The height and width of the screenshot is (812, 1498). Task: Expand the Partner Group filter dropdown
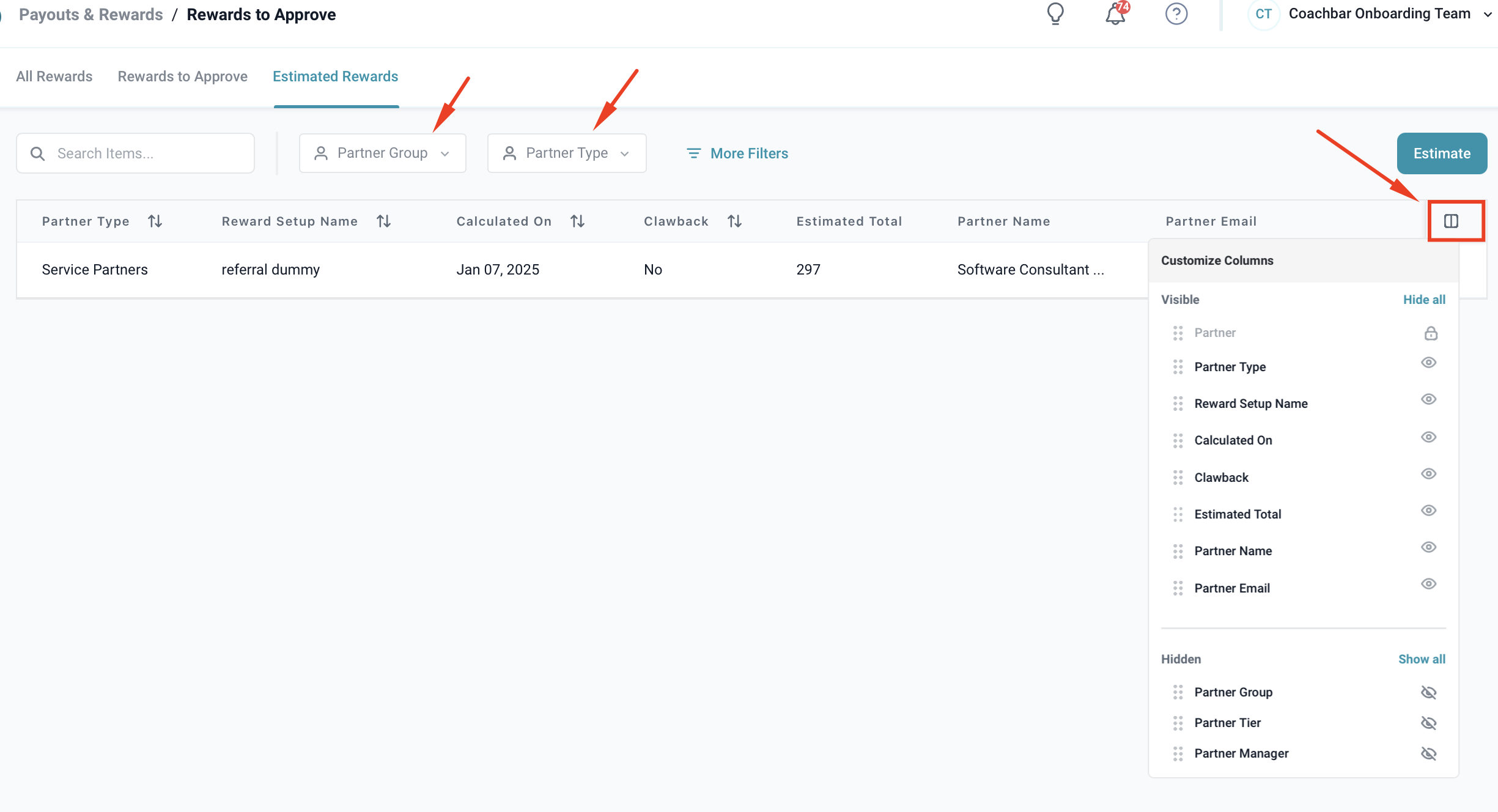click(382, 153)
